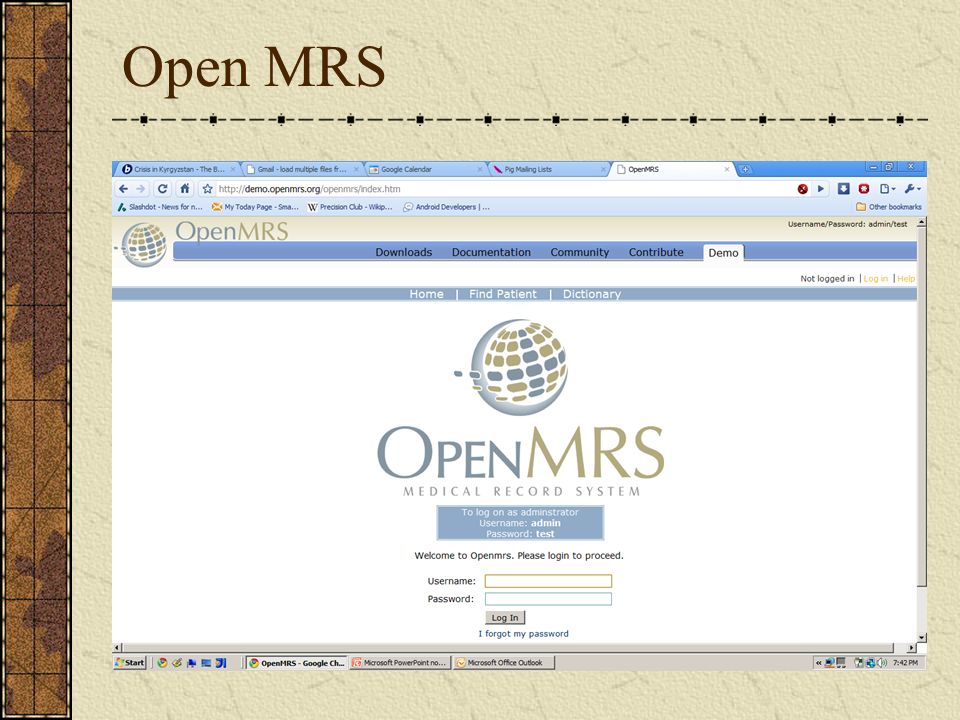The image size is (960, 720).
Task: Open the Contribute menu item
Action: click(x=656, y=252)
